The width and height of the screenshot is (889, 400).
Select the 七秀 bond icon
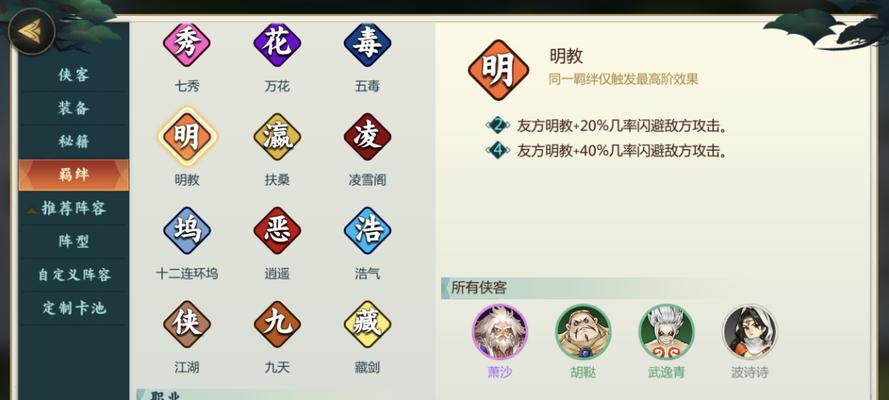coord(187,44)
